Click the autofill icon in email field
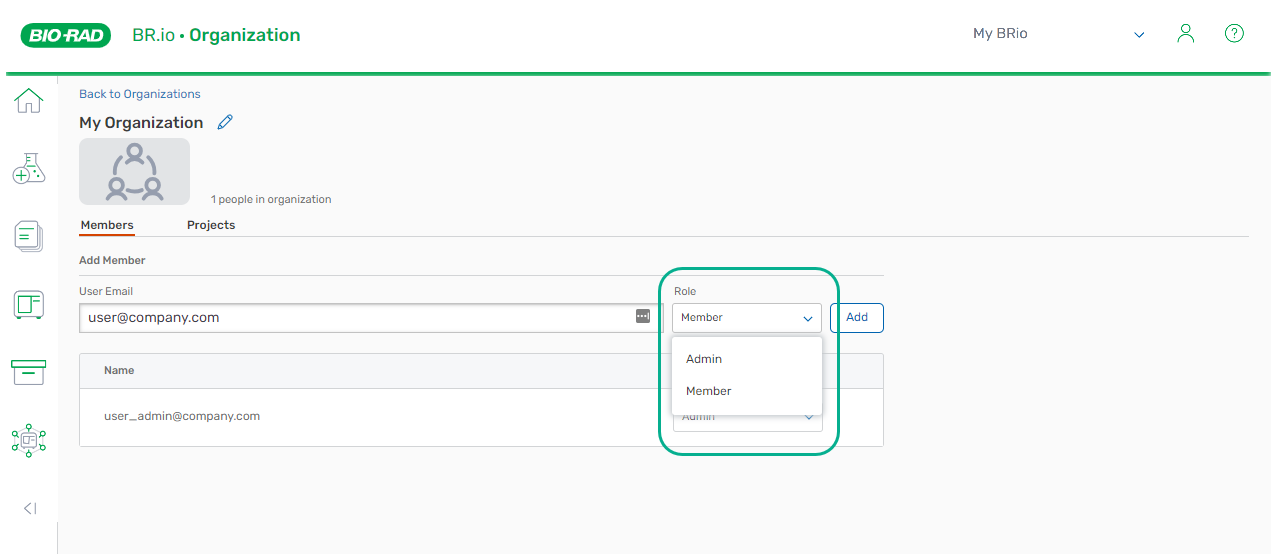Image resolution: width=1271 pixels, height=556 pixels. tap(642, 317)
